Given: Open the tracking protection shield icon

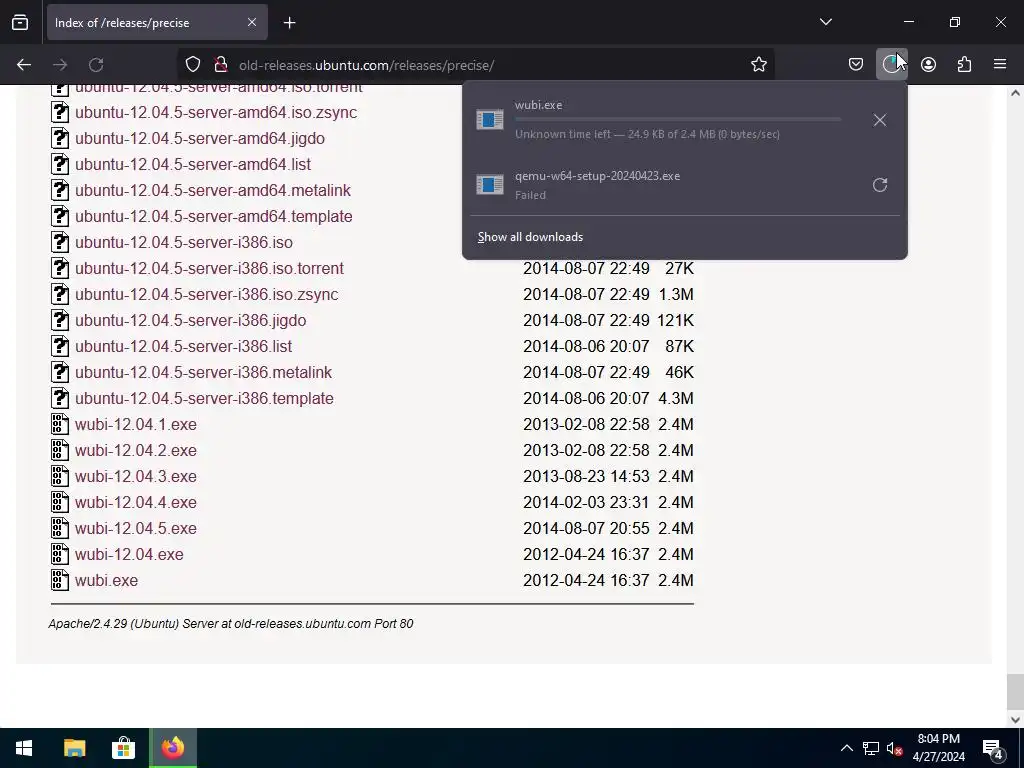Looking at the screenshot, I should pos(193,65).
